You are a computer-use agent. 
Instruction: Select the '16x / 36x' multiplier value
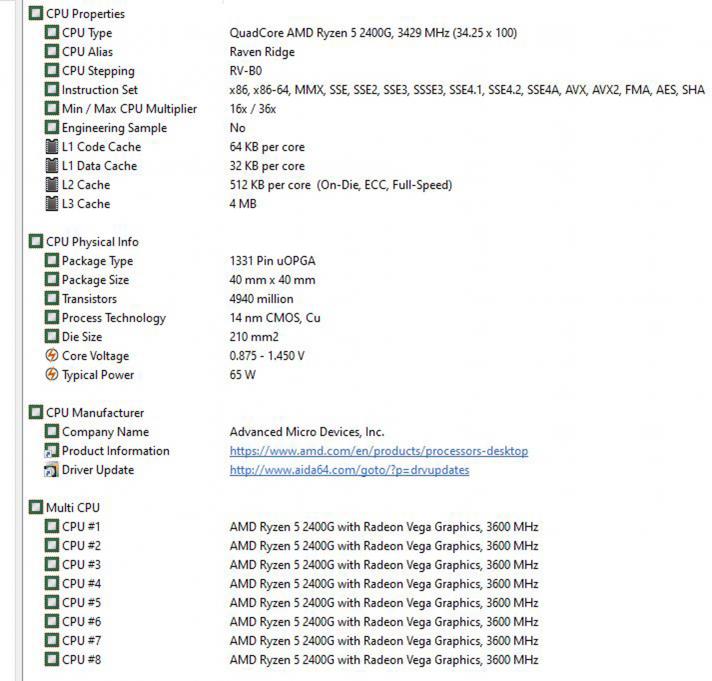pos(253,109)
